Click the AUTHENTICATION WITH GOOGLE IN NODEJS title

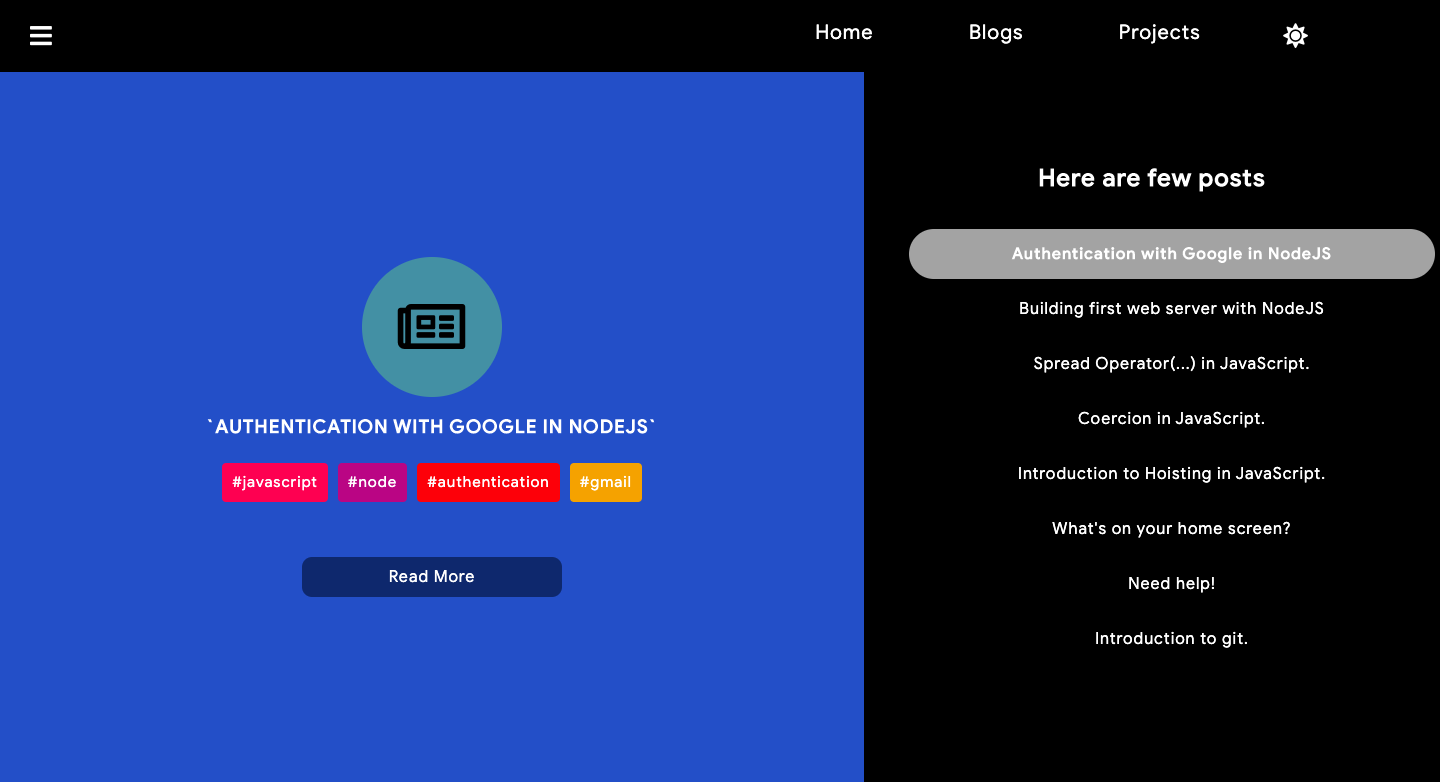(432, 427)
